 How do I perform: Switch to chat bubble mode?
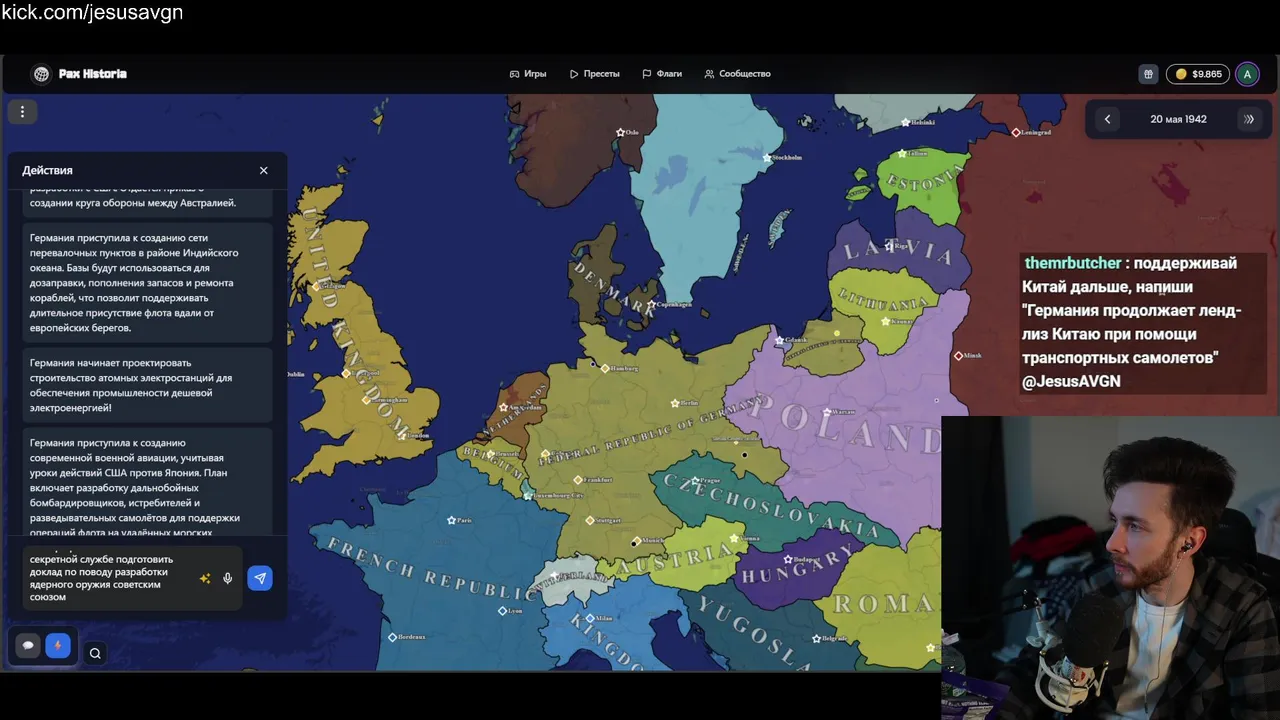click(28, 645)
